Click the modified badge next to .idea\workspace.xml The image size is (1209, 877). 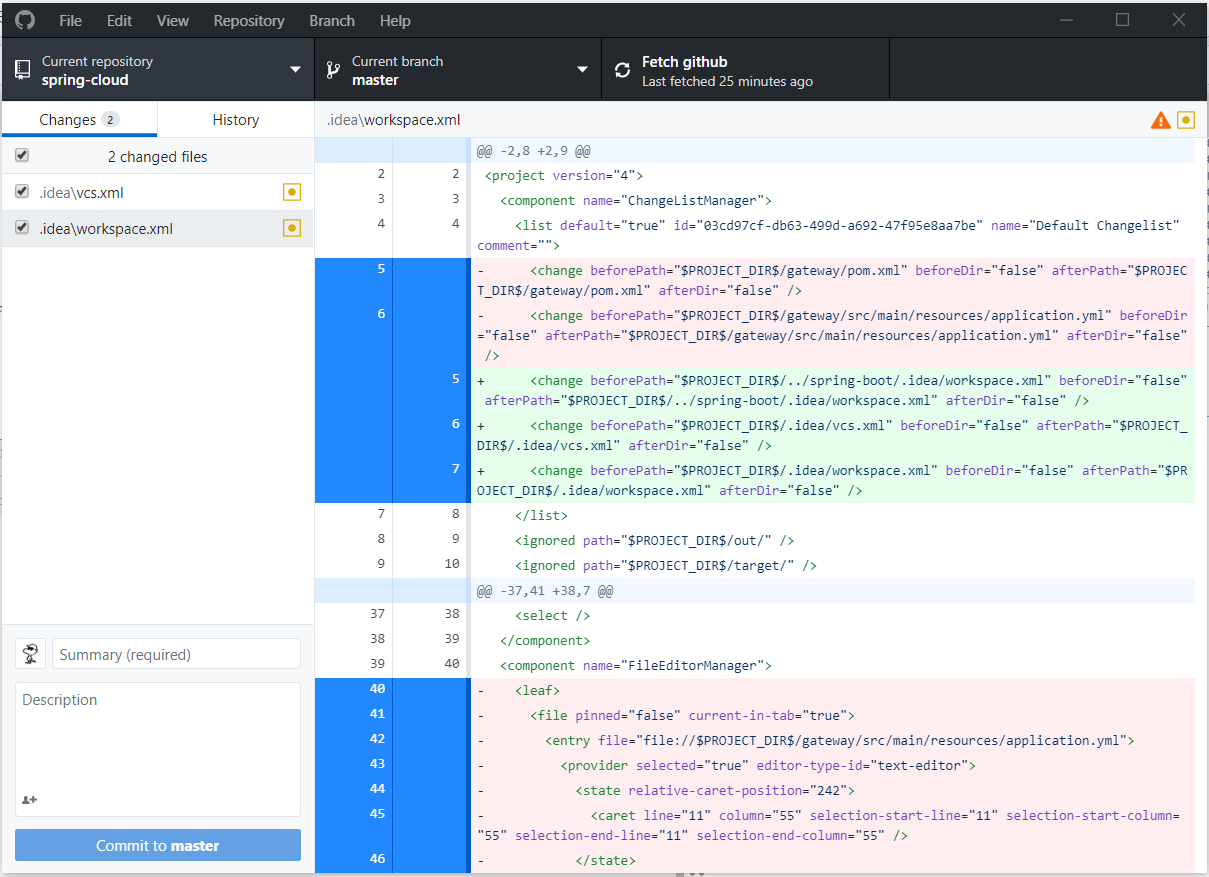pos(292,228)
